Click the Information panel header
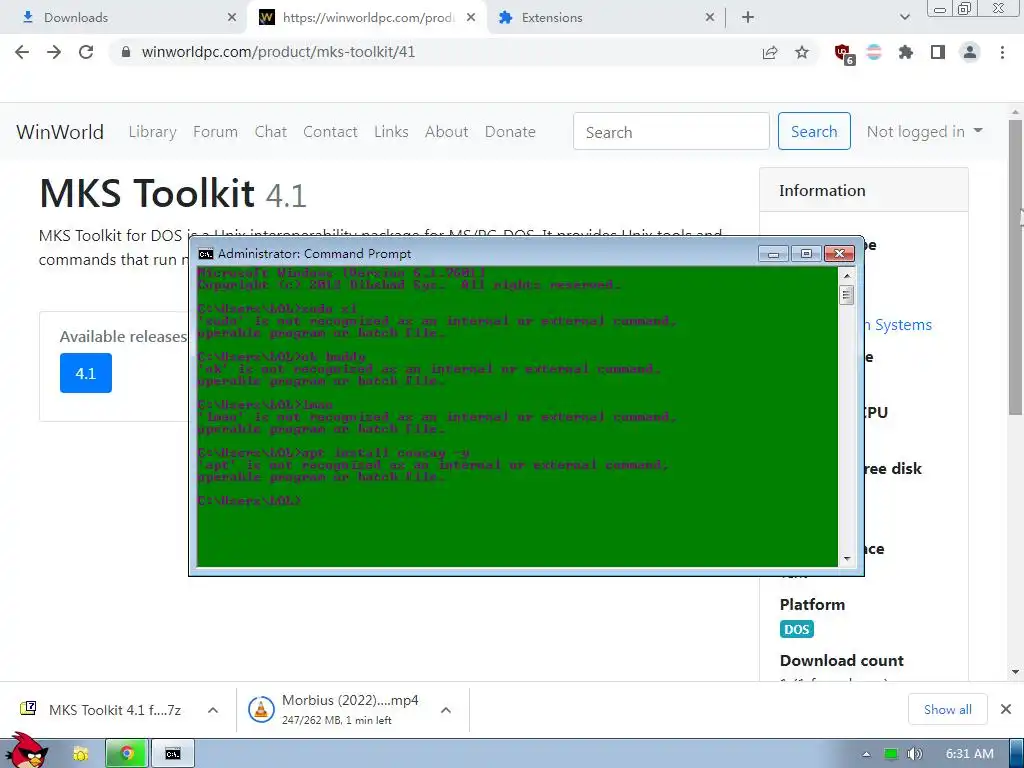The image size is (1024, 768). (x=863, y=191)
